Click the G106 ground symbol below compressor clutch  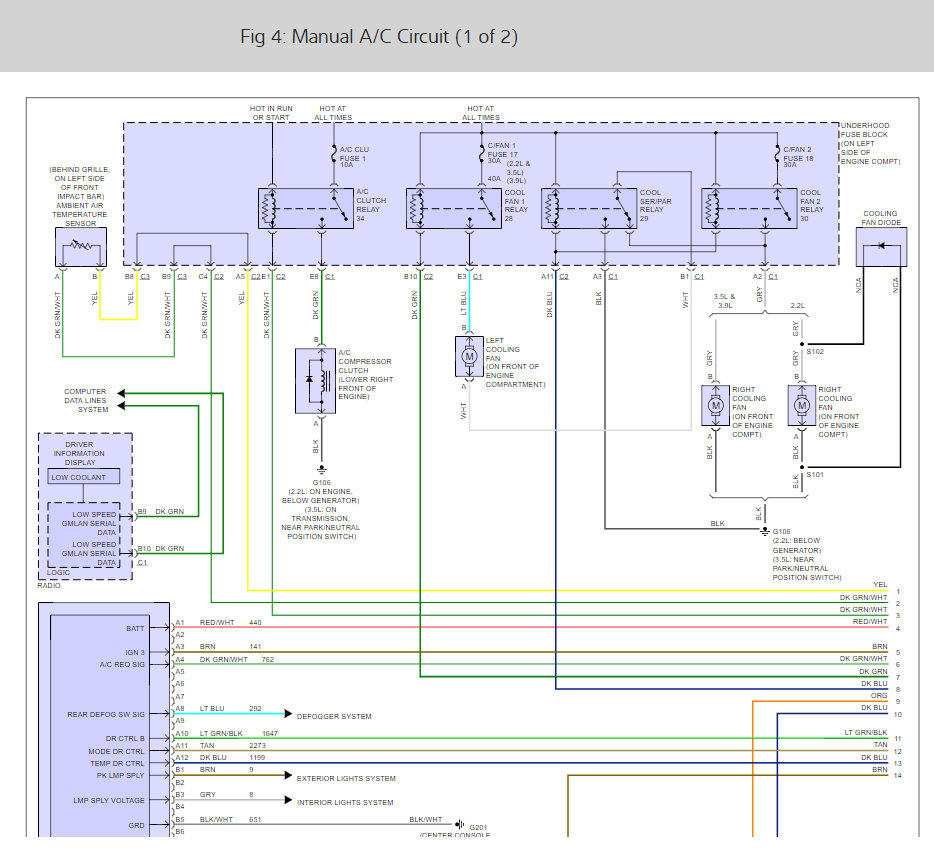tap(322, 470)
